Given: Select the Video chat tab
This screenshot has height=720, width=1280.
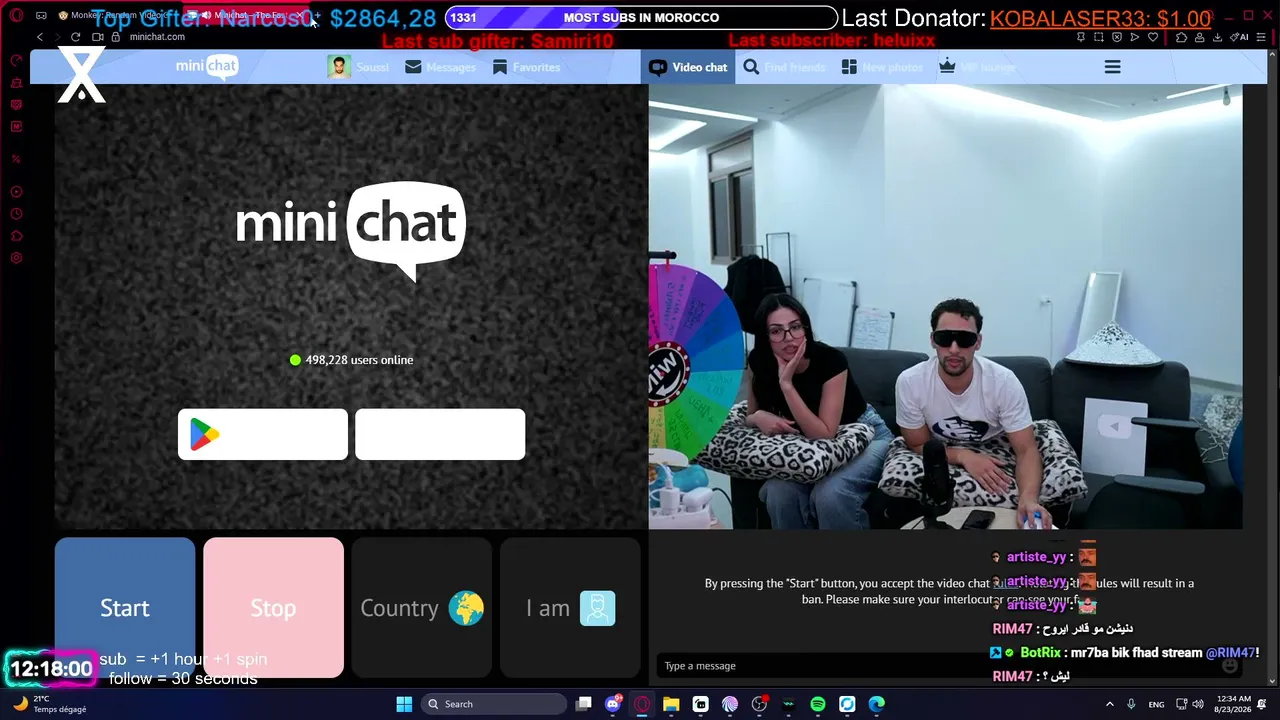Looking at the screenshot, I should click(x=688, y=67).
